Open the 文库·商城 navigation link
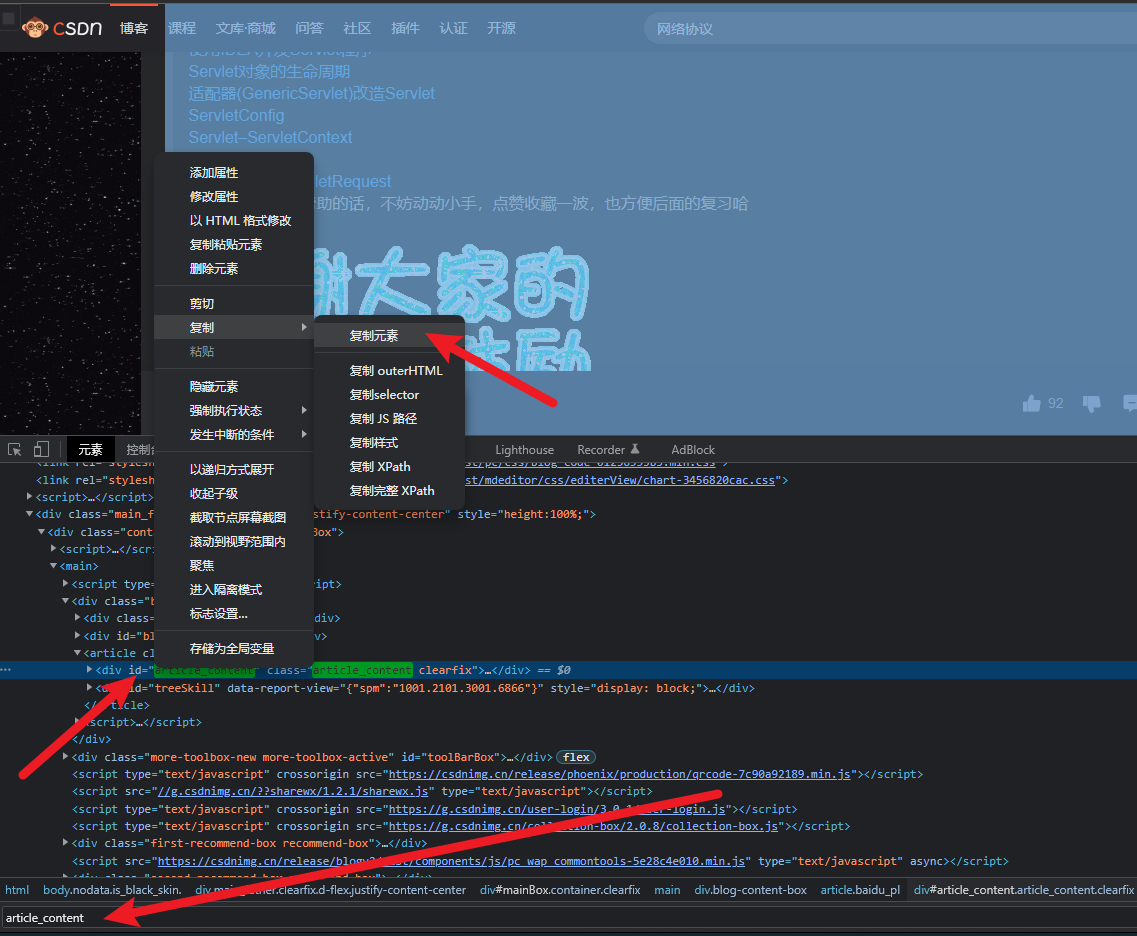Screen dimensions: 1137x936 [246, 28]
